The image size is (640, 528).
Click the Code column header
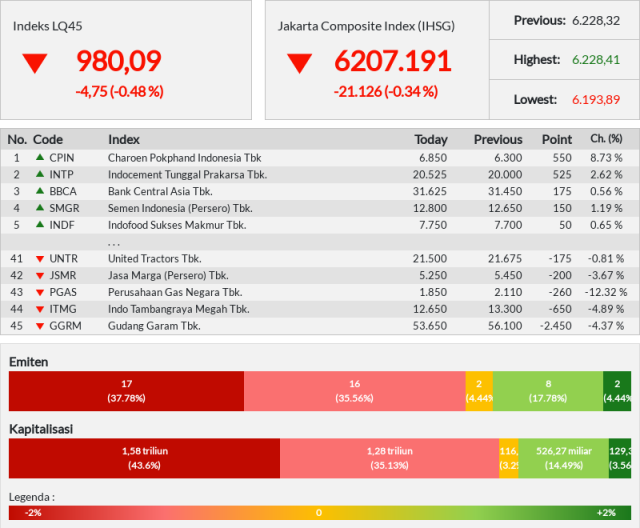click(x=48, y=139)
